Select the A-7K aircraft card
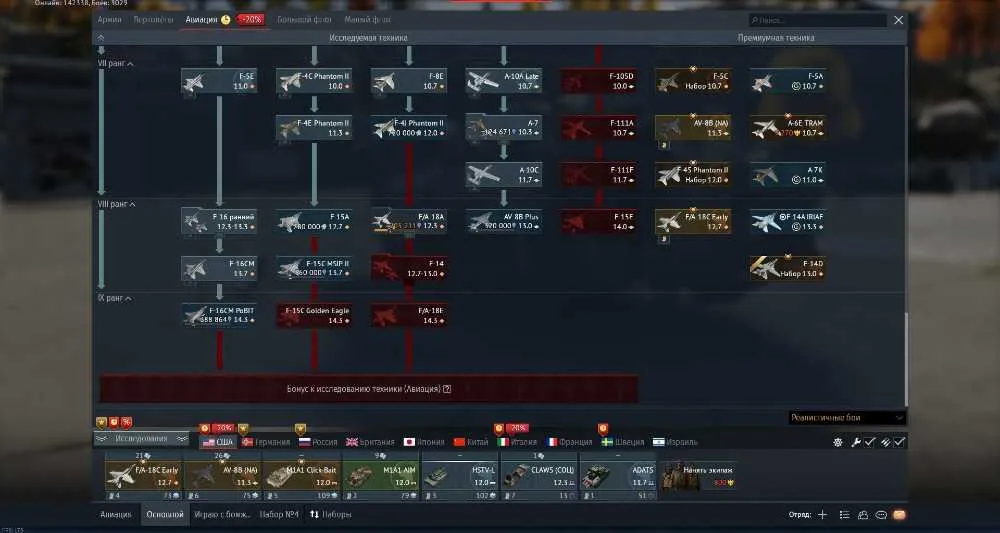The height and width of the screenshot is (533, 1000). point(788,175)
